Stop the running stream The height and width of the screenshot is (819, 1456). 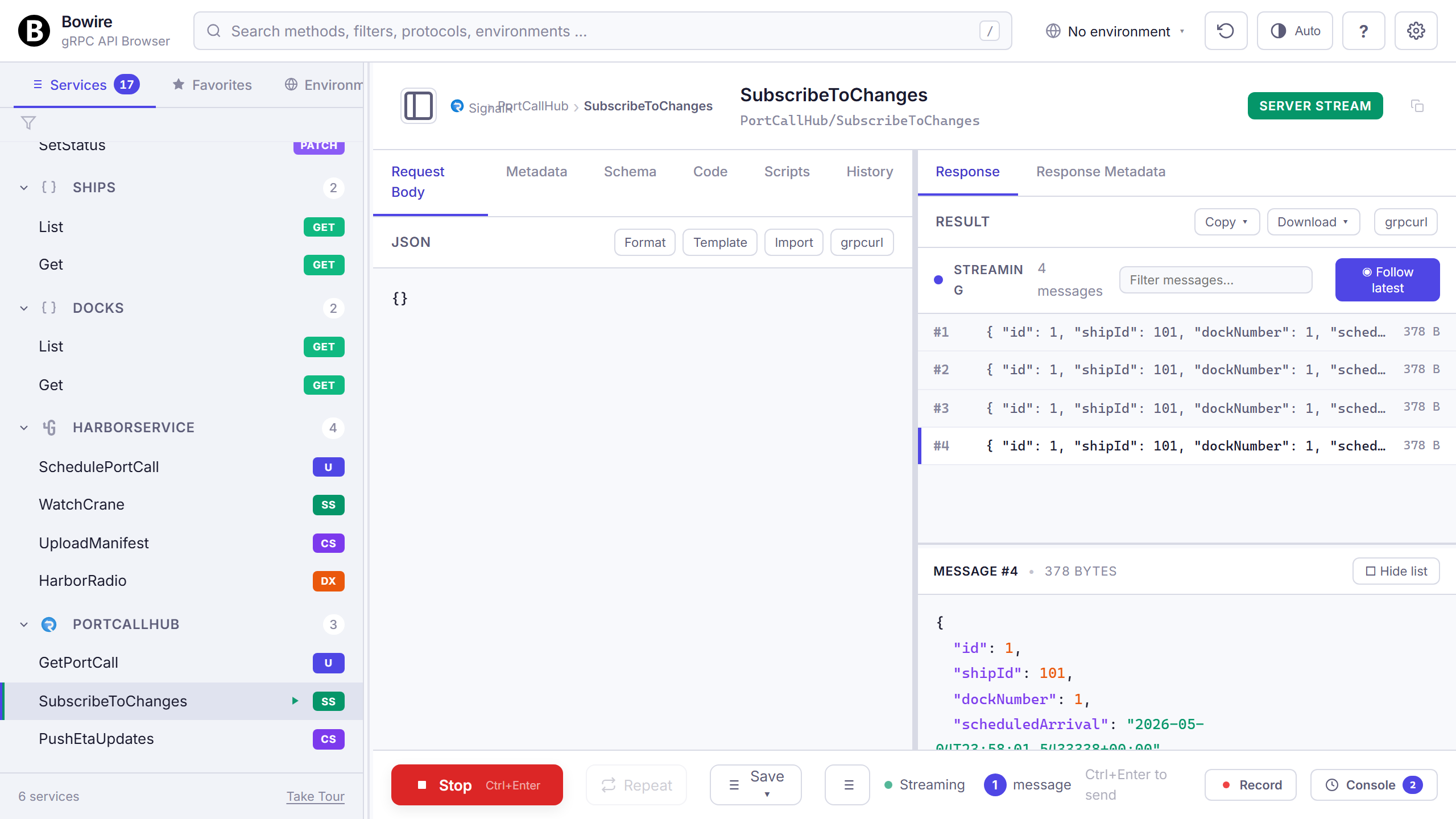pyautogui.click(x=477, y=785)
